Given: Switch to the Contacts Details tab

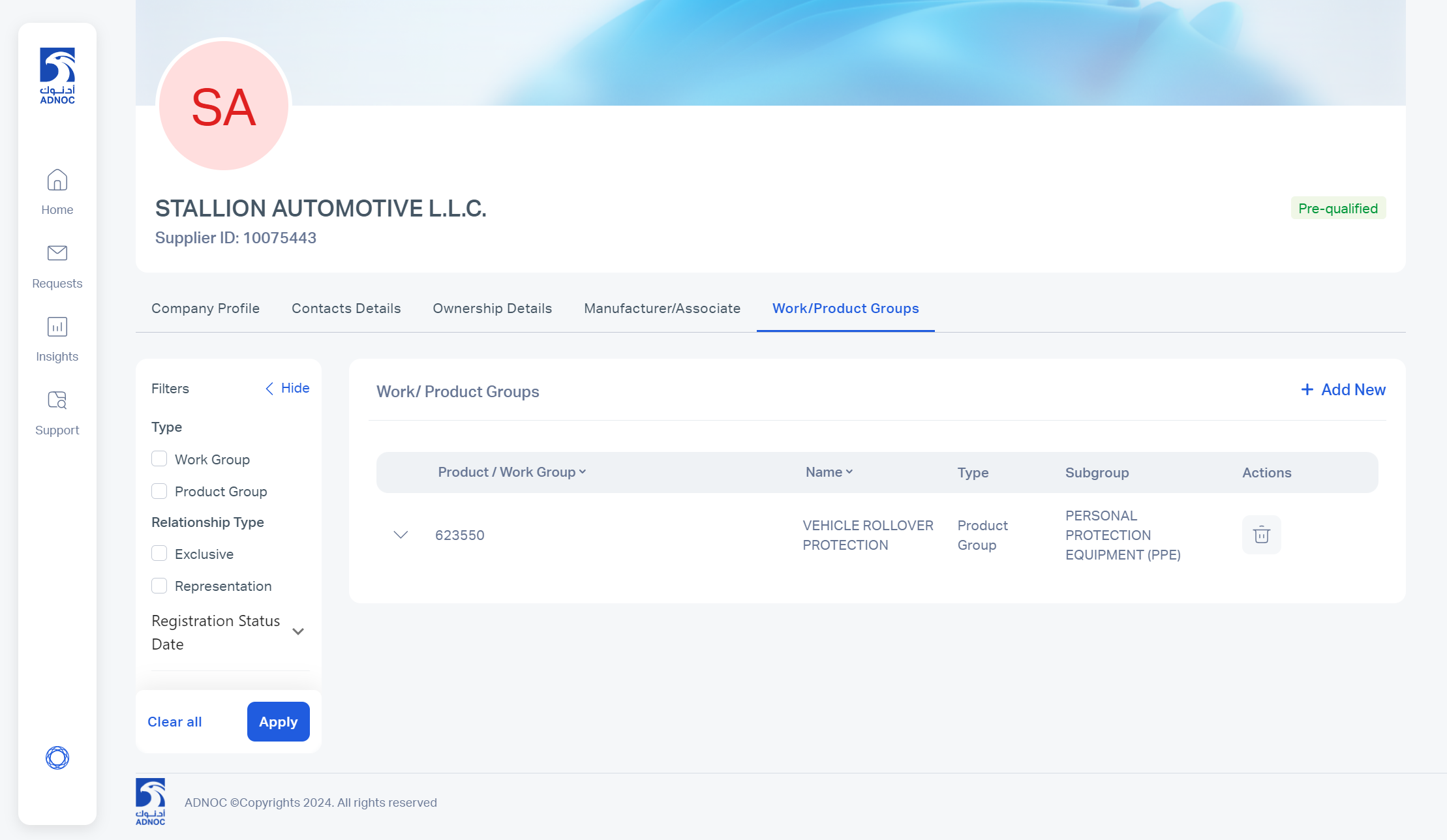Looking at the screenshot, I should pyautogui.click(x=346, y=308).
